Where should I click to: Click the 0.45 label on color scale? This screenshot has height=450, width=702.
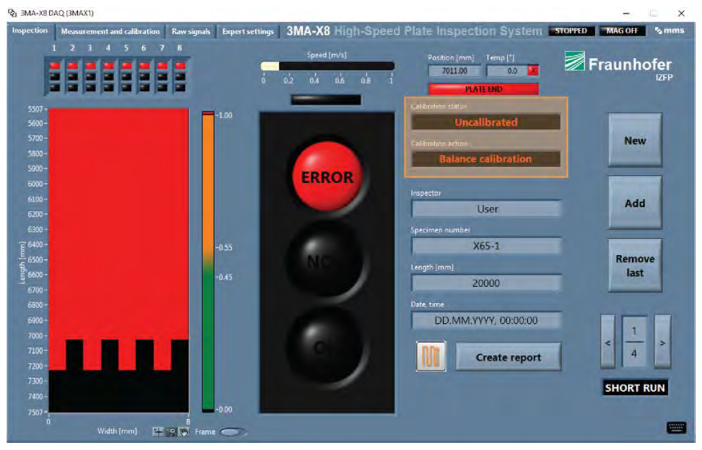point(224,277)
